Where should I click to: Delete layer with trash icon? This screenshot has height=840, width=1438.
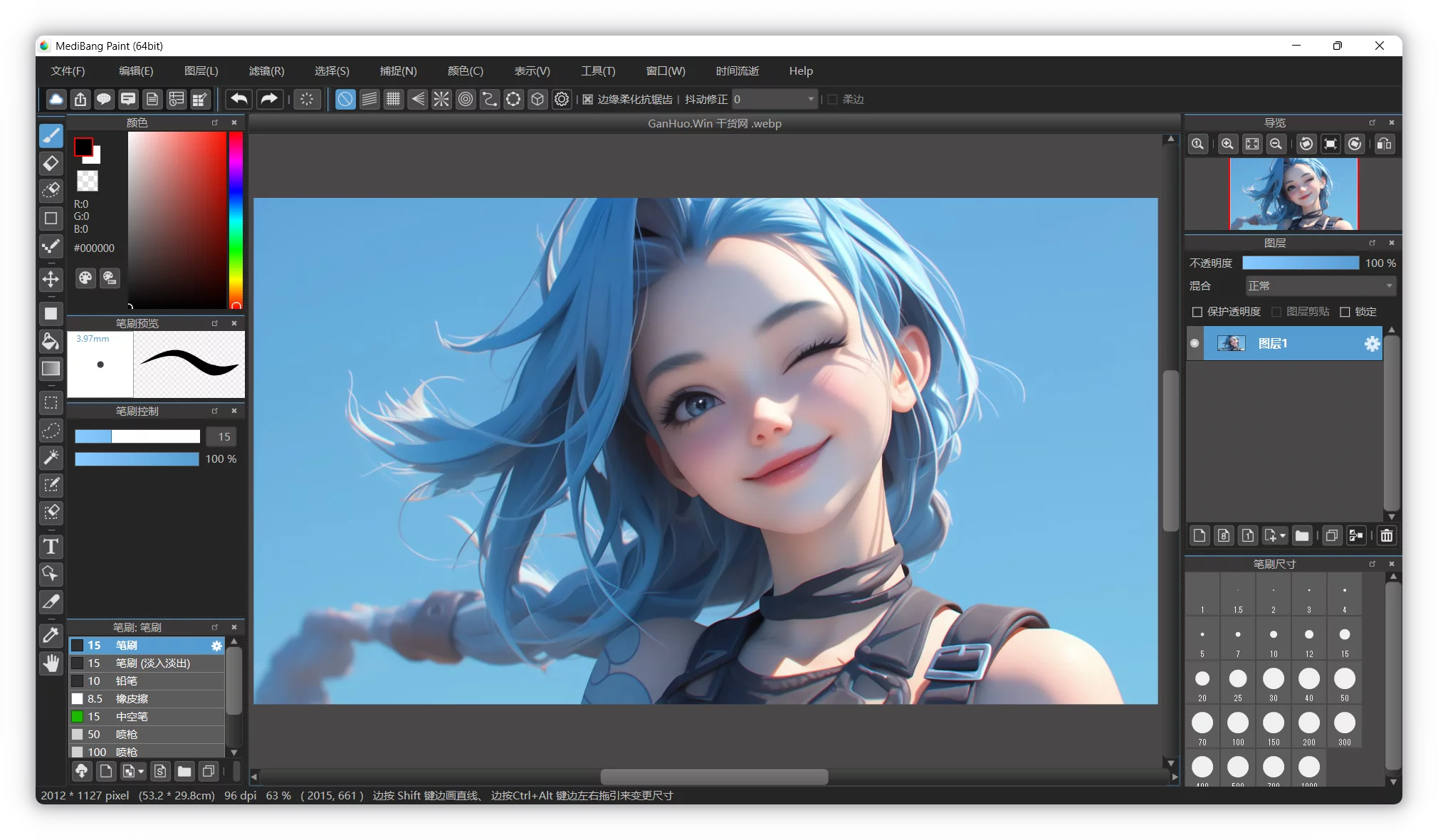pos(1386,535)
